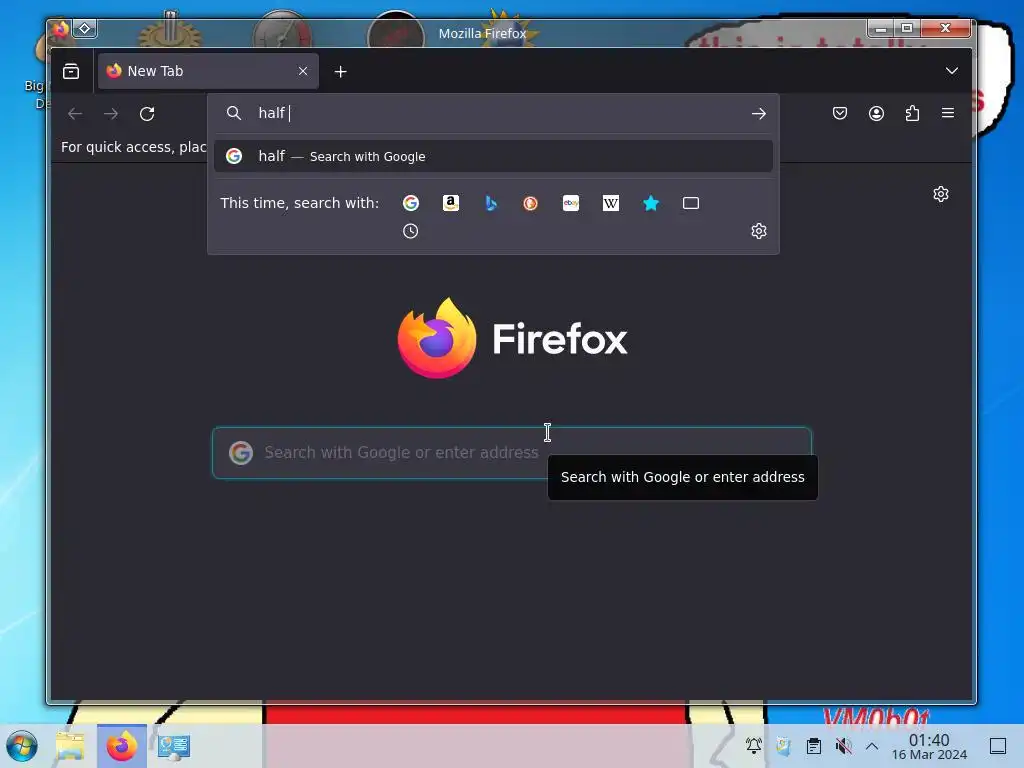This screenshot has width=1024, height=768.
Task: Open search settings gear in dropdown
Action: tap(758, 231)
